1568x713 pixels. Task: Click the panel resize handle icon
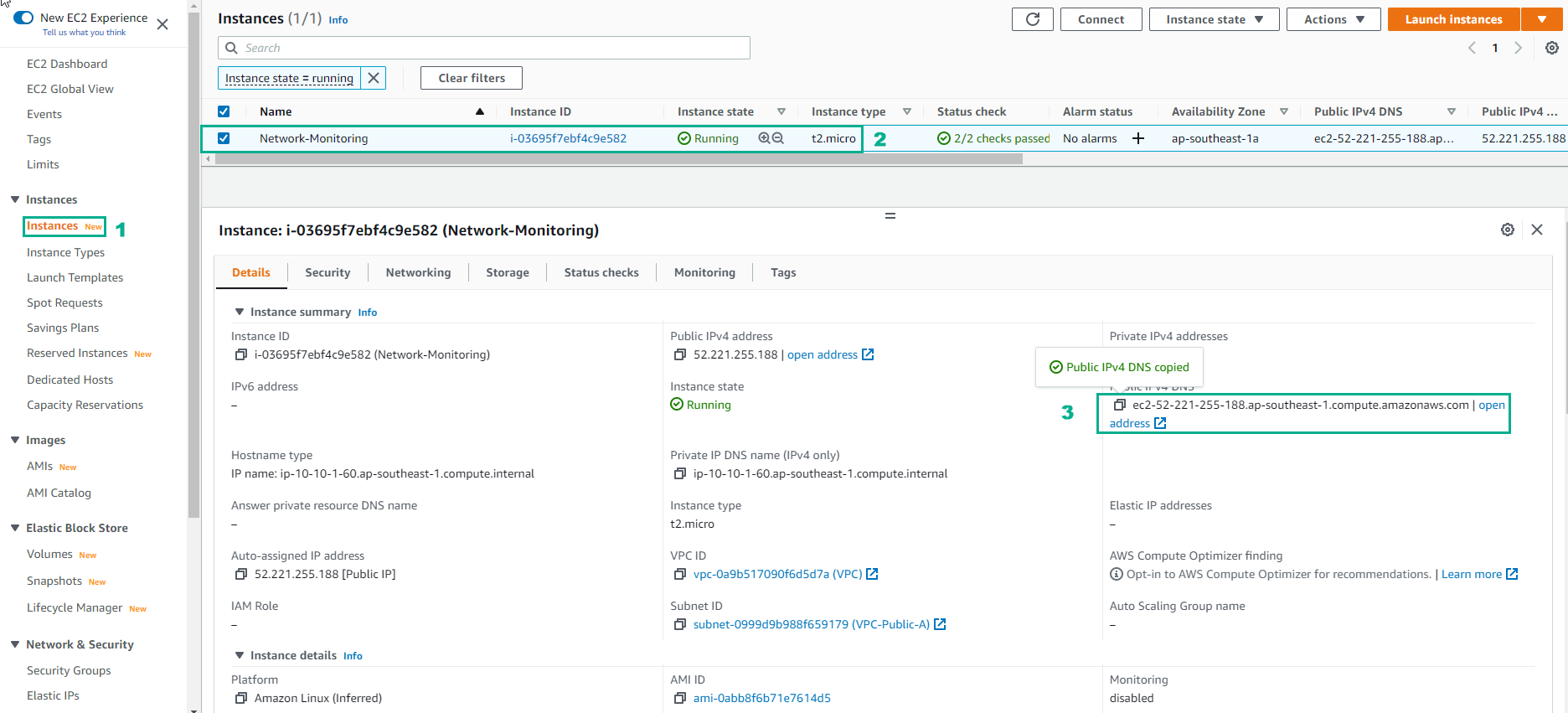point(890,216)
